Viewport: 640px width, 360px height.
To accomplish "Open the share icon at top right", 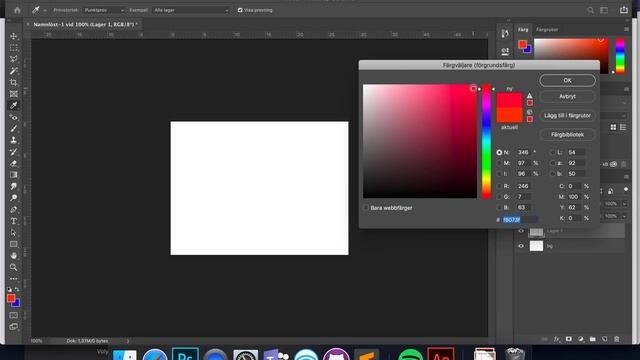I will 624,10.
